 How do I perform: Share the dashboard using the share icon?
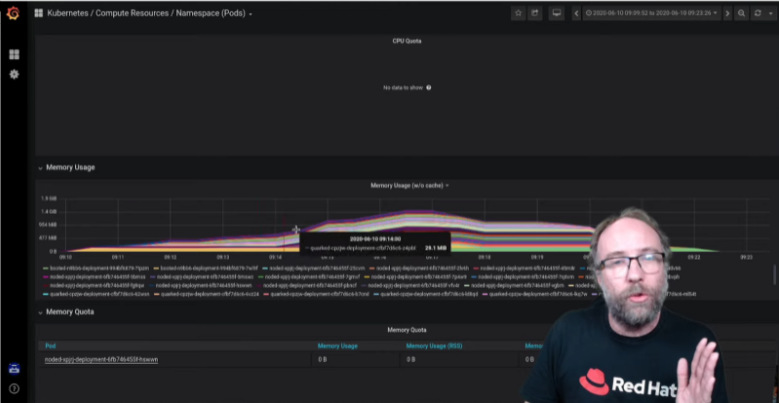pyautogui.click(x=535, y=13)
